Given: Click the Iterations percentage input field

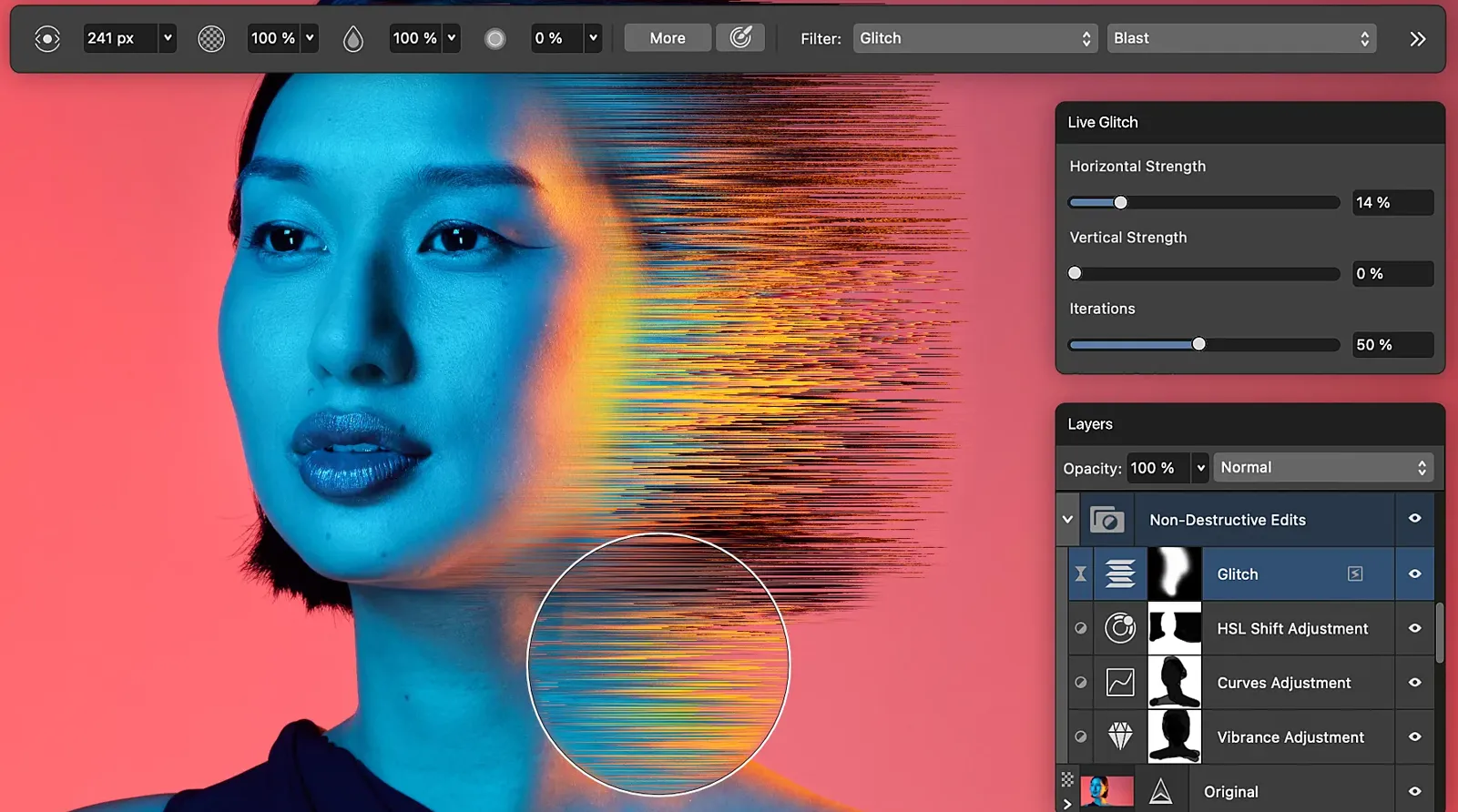Looking at the screenshot, I should [x=1391, y=345].
